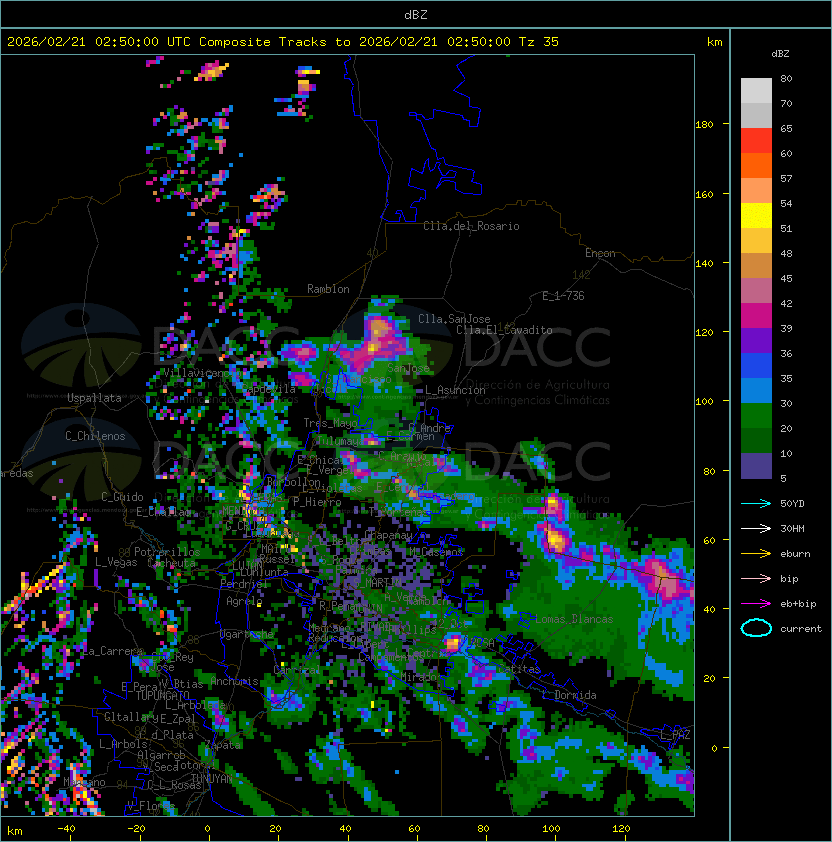The image size is (832, 842).
Task: Click the white 30HM track arrow in legend
Action: pos(756,528)
